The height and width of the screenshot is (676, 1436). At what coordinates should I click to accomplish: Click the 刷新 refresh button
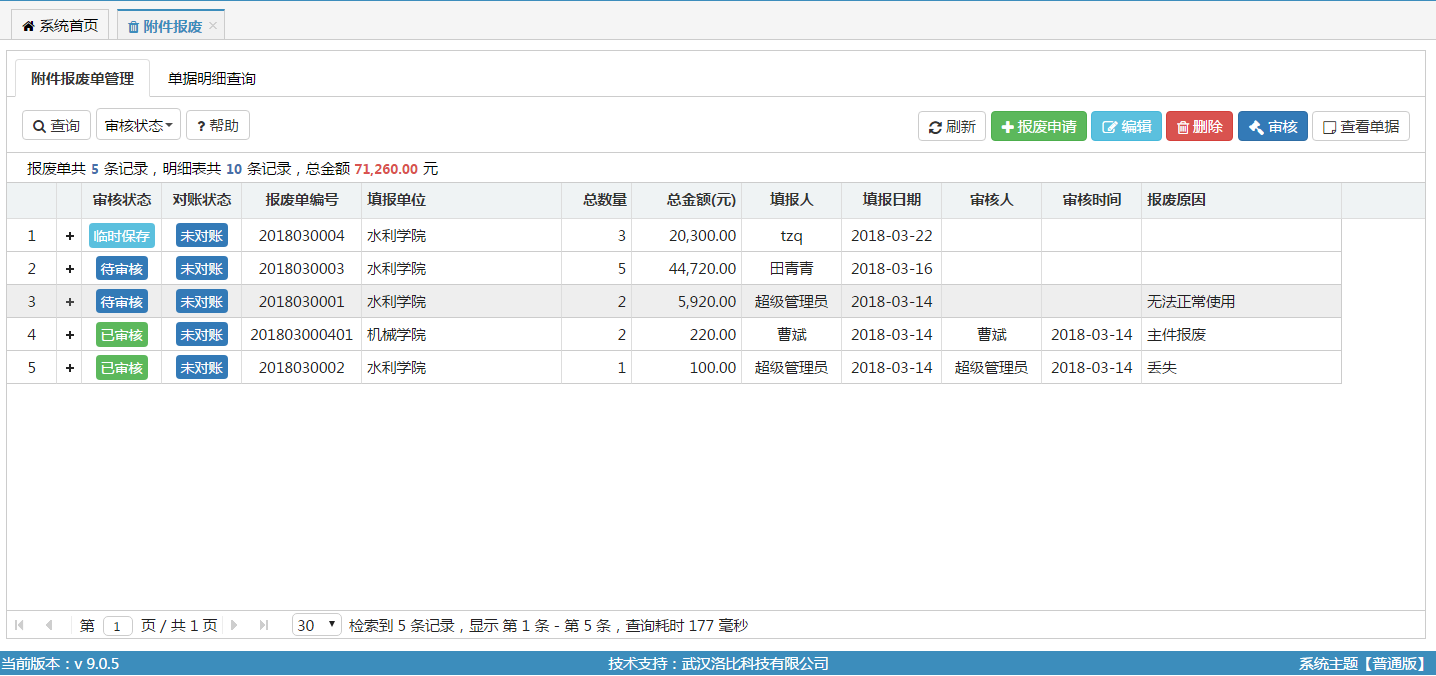(952, 127)
